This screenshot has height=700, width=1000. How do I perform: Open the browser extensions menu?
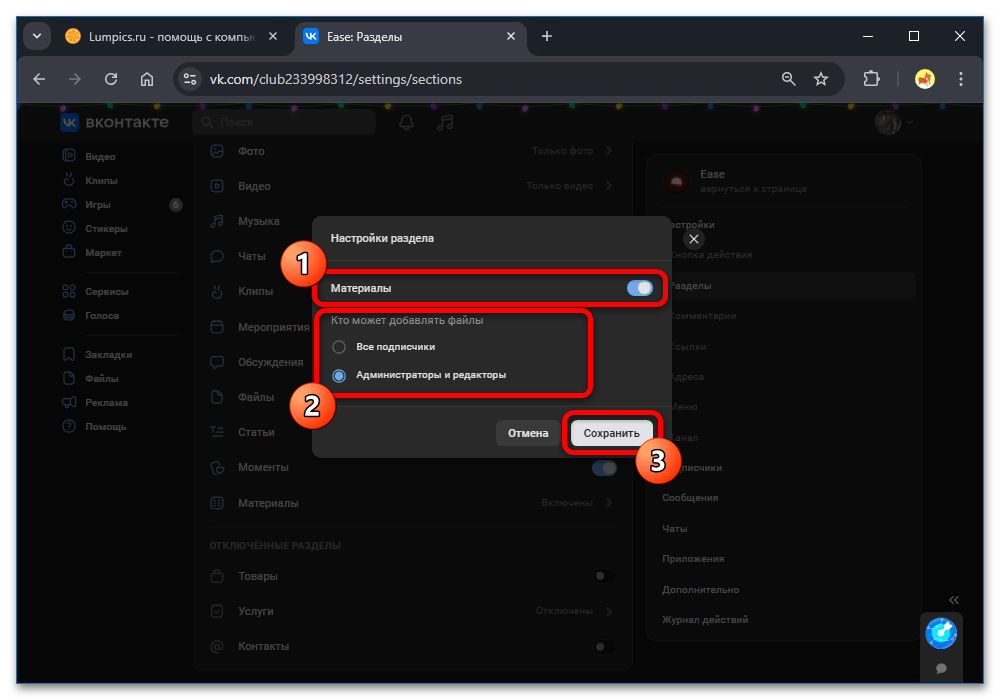[871, 79]
